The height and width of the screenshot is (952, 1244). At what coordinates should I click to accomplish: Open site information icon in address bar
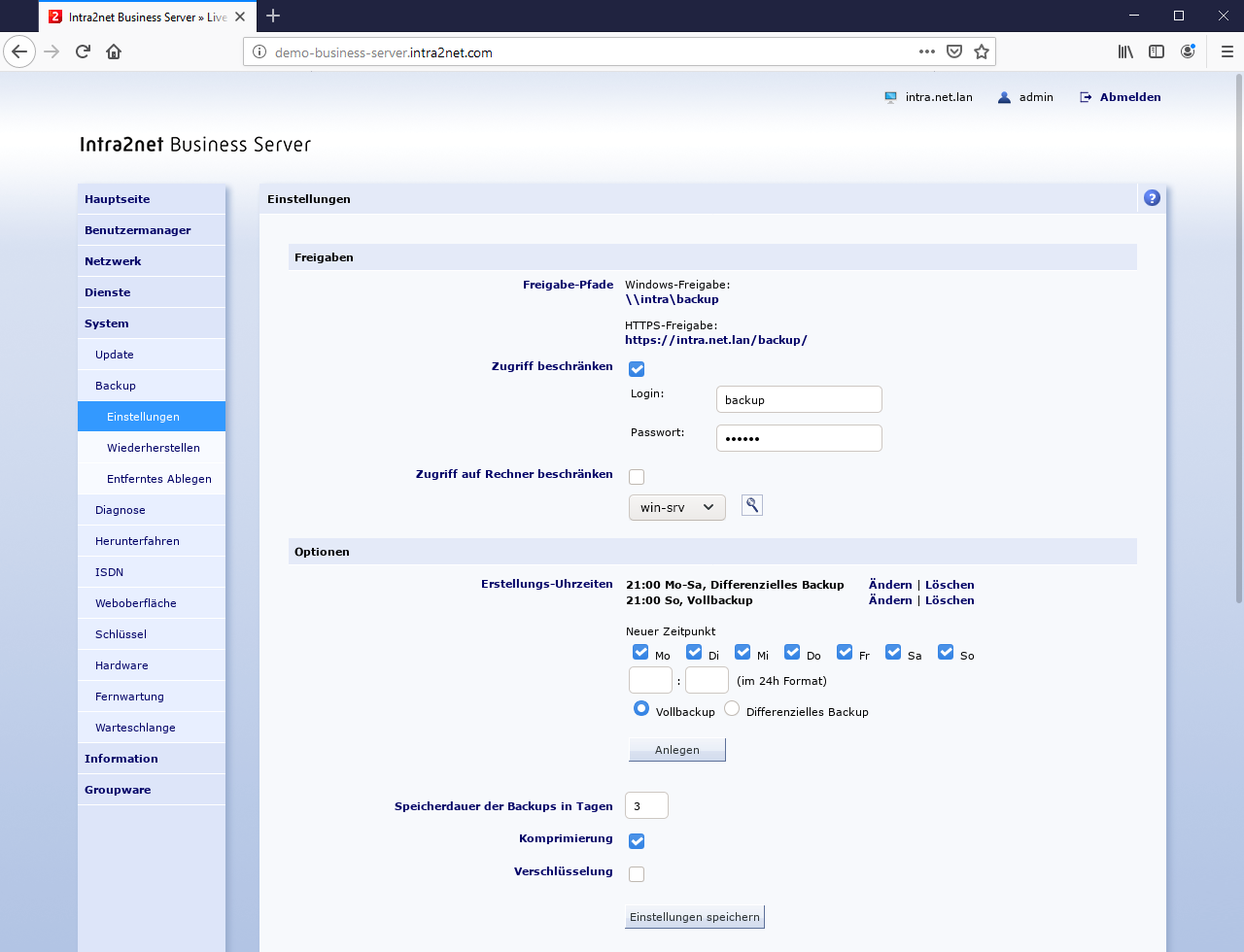pyautogui.click(x=259, y=52)
